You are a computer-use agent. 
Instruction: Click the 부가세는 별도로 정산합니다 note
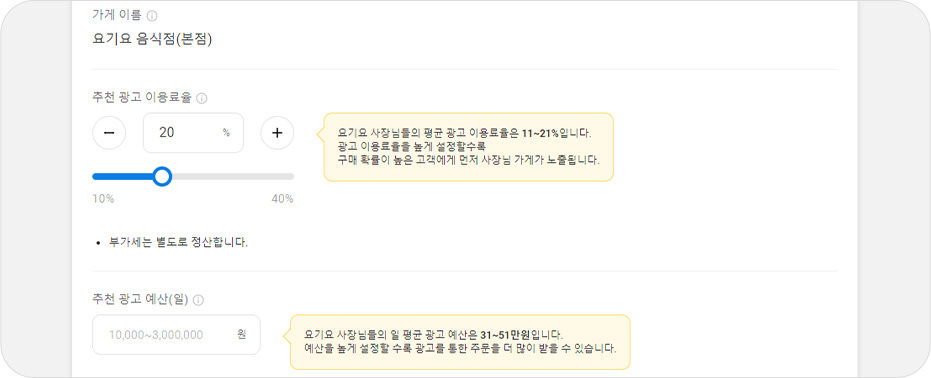click(178, 243)
